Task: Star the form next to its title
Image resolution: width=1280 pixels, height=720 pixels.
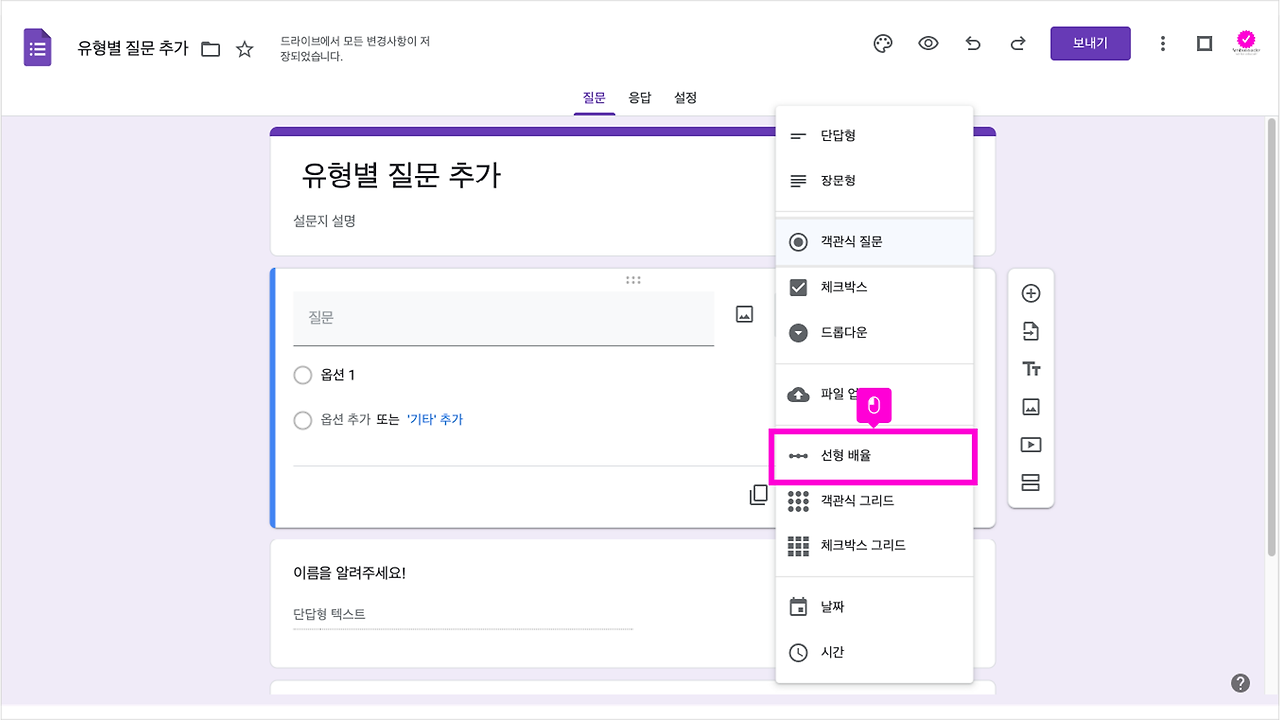Action: 244,47
